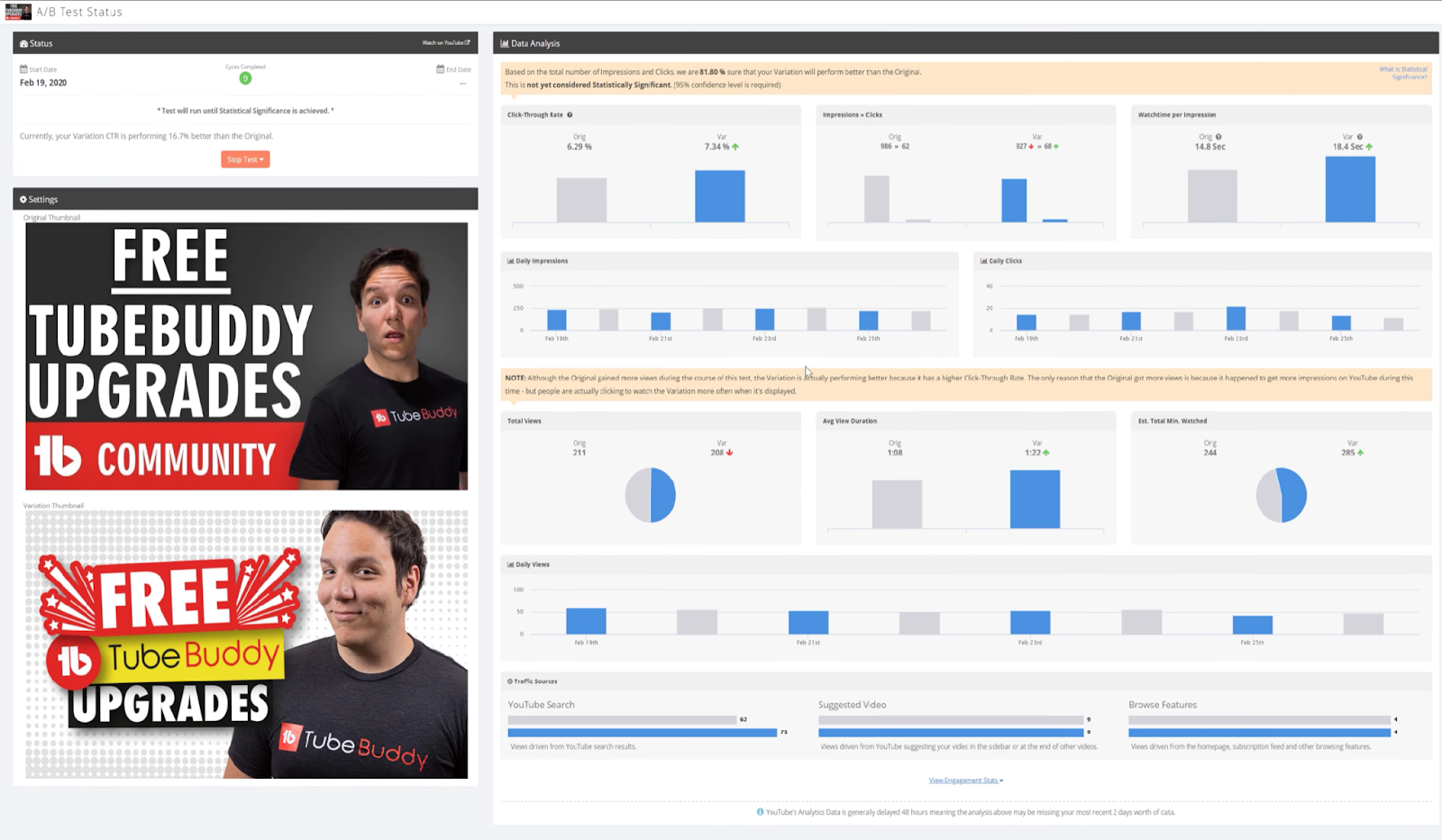The image size is (1442, 840).
Task: Click the 211 Orig total views value
Action: point(580,452)
